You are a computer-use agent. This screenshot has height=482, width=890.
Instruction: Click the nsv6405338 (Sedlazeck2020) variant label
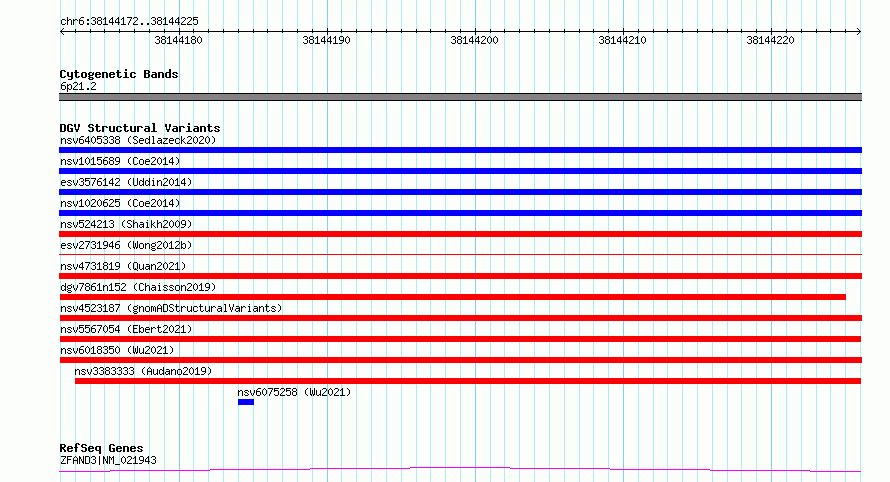(138, 140)
